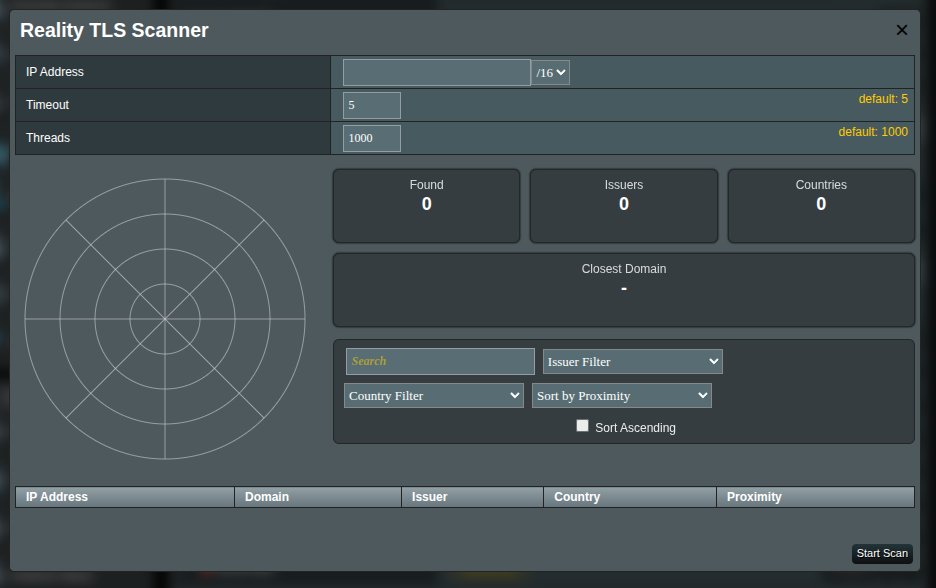Click the 'default: 5' hint text

883,99
